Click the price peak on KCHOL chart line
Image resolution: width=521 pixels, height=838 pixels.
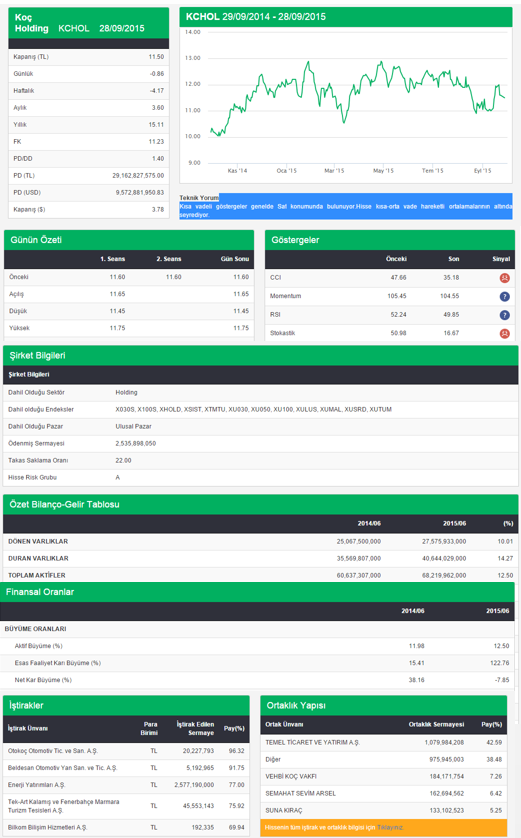(x=308, y=62)
